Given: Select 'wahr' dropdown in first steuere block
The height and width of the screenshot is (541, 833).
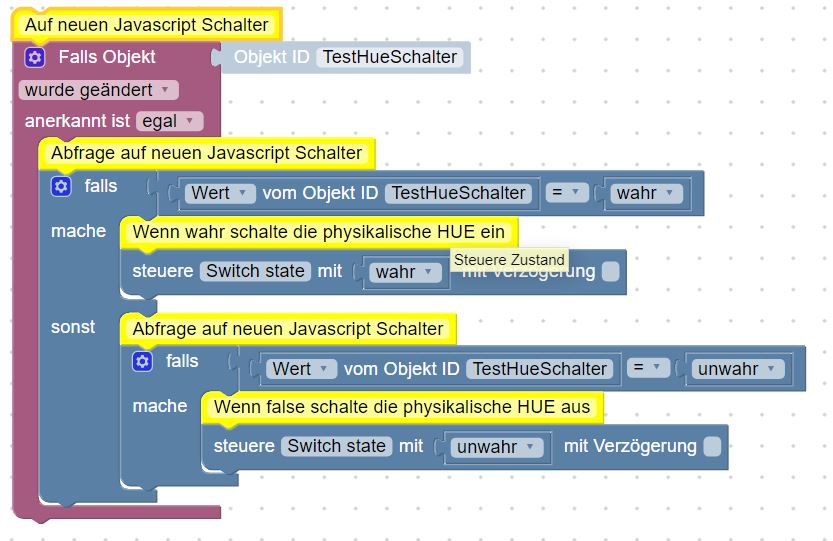Looking at the screenshot, I should [x=405, y=272].
